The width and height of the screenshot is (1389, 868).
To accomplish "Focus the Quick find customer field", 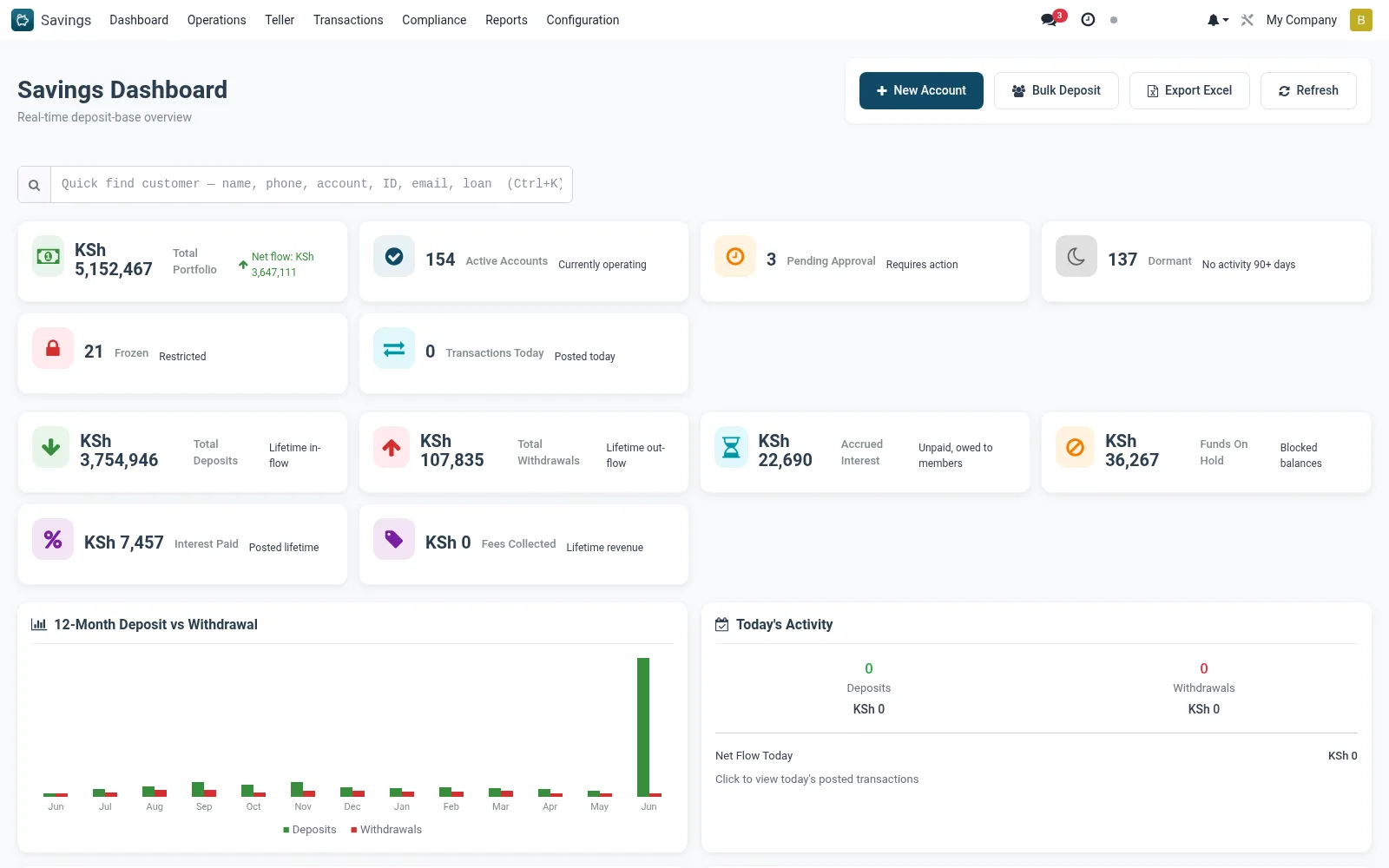I will (x=312, y=184).
